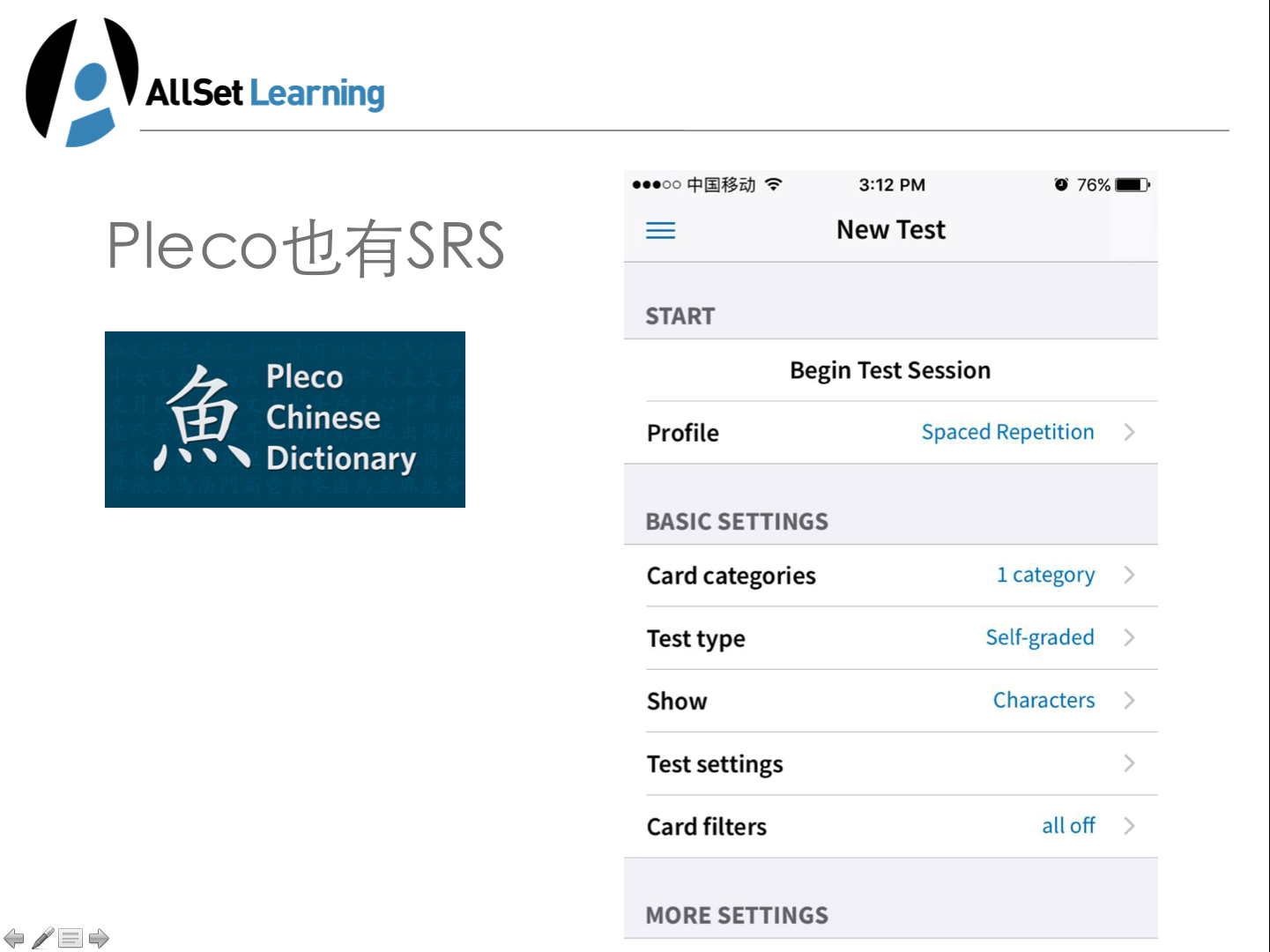1270x952 pixels.
Task: Open Test settings row
Action: (x=890, y=763)
